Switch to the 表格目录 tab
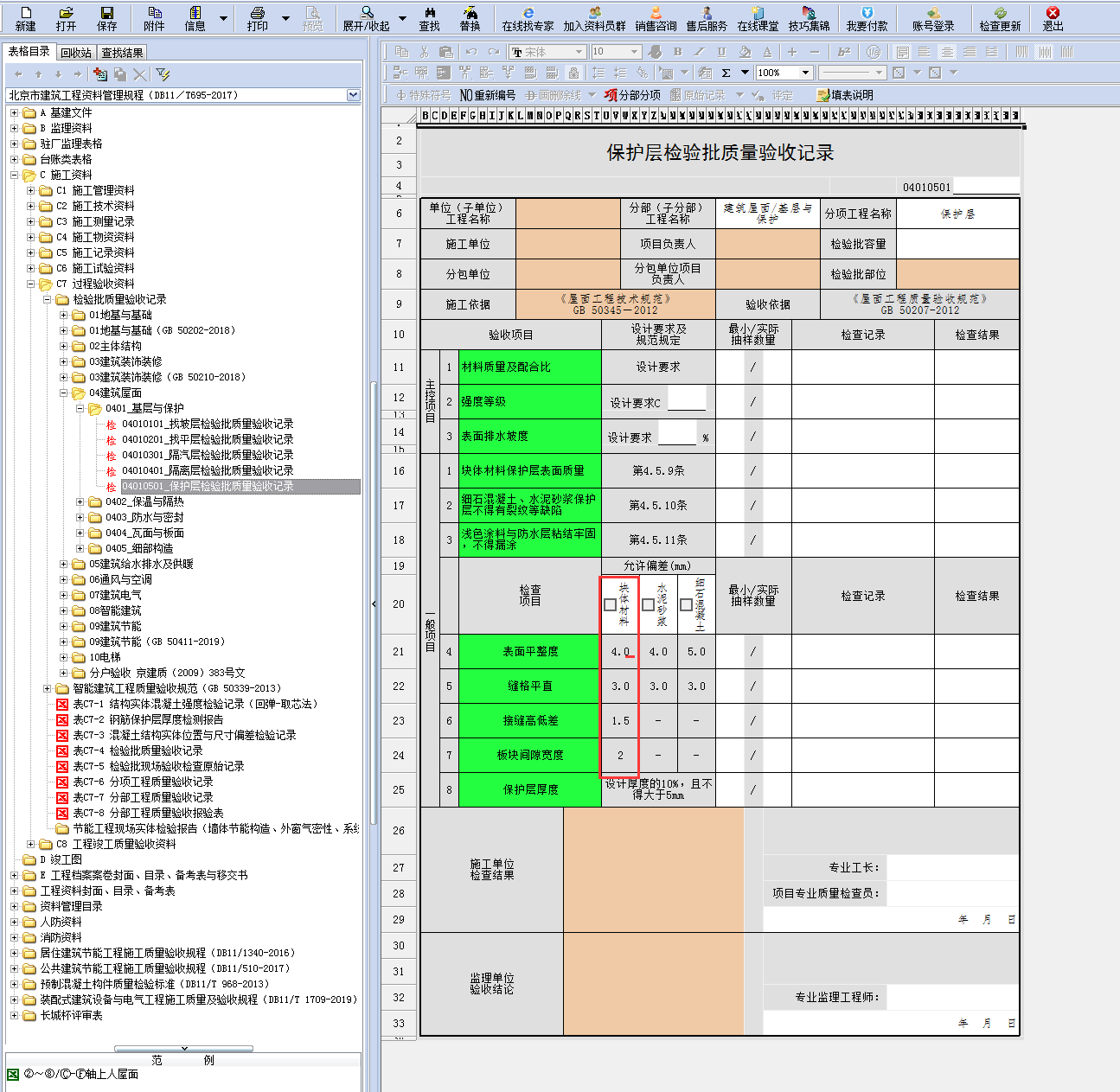1120x1092 pixels. coord(29,52)
